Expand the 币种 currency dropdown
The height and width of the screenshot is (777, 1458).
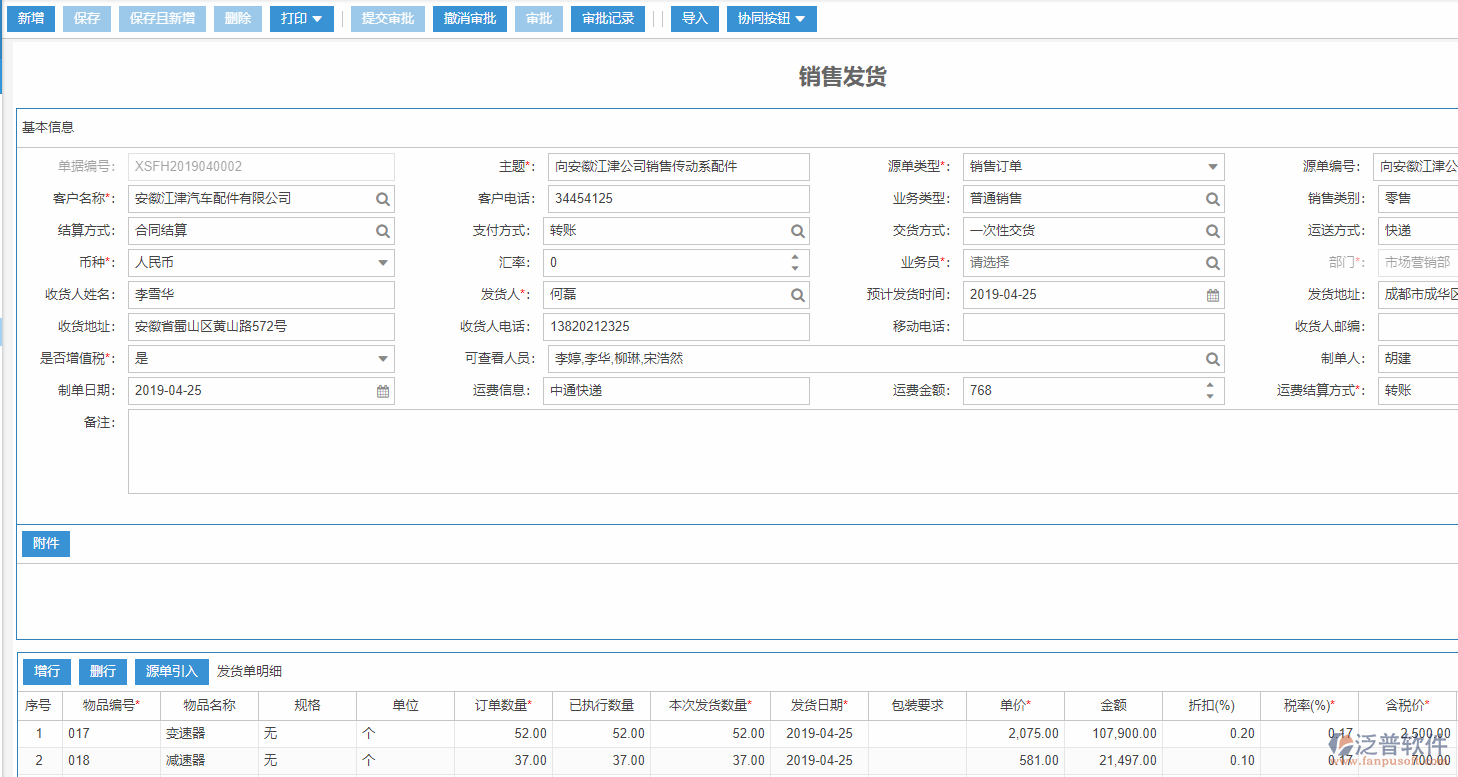381,262
